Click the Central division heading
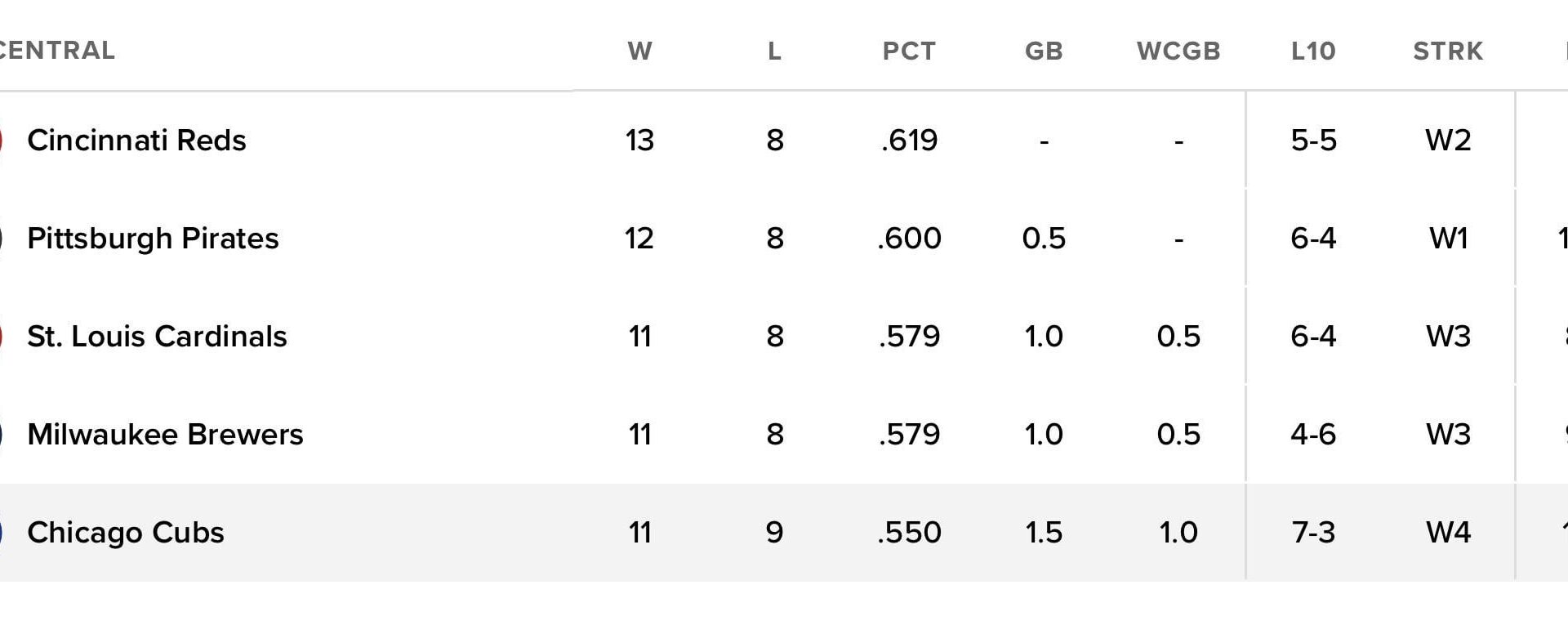The width and height of the screenshot is (1568, 643). 57,51
